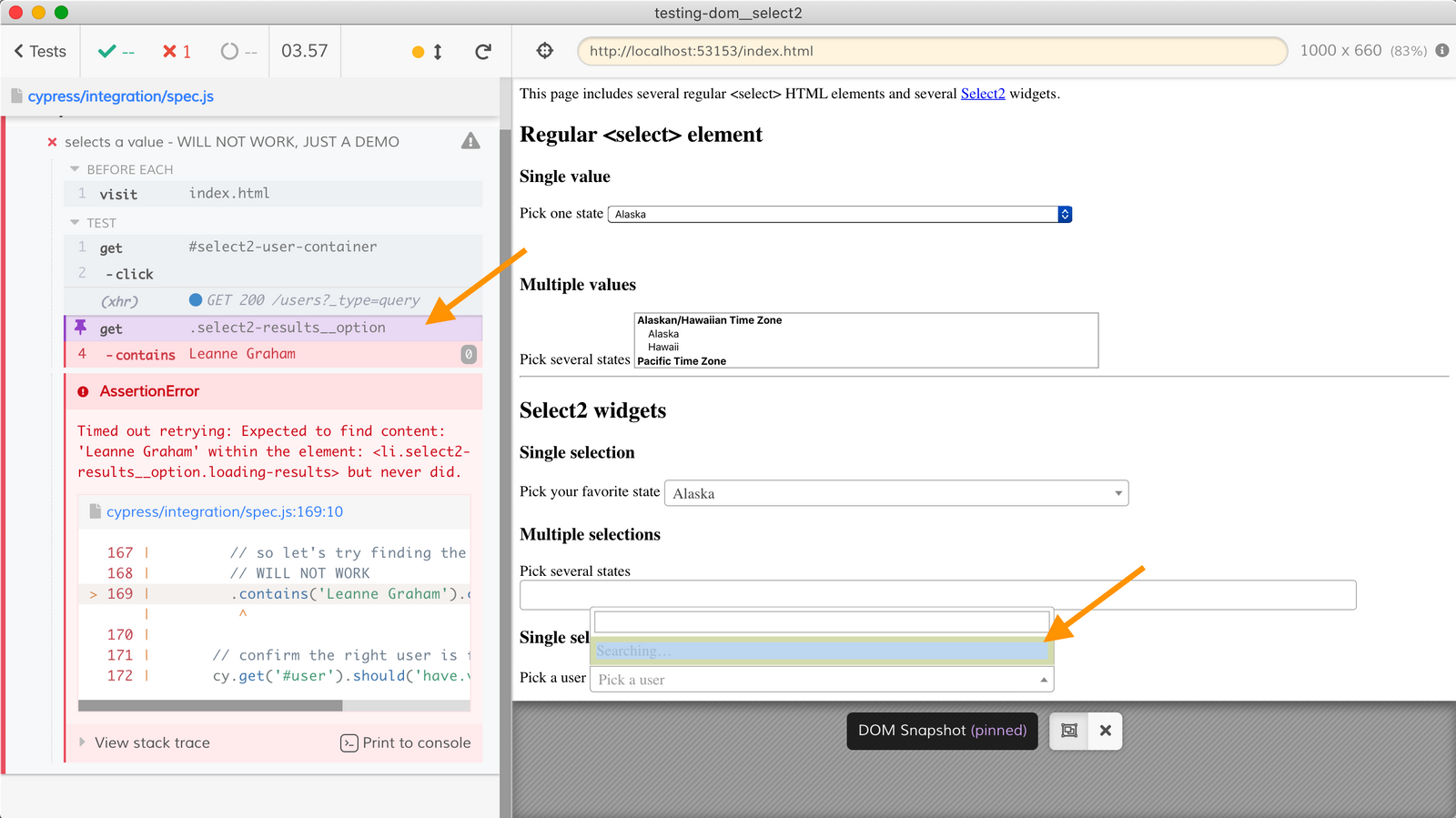Toggle auto-scrolling arrow icon
1456x818 pixels.
click(x=437, y=52)
